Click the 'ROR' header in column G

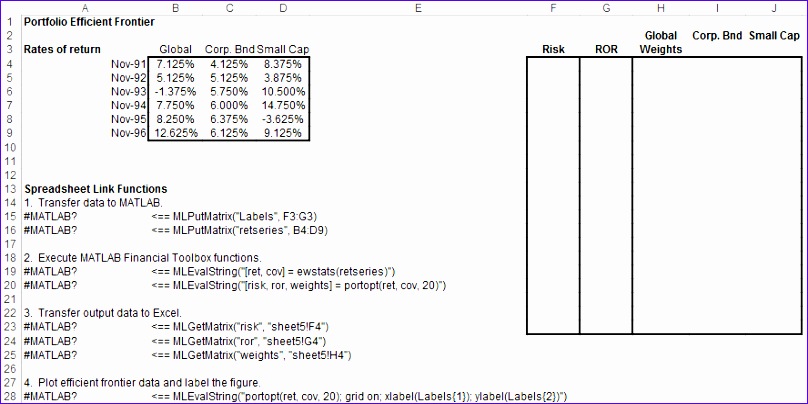click(x=606, y=49)
